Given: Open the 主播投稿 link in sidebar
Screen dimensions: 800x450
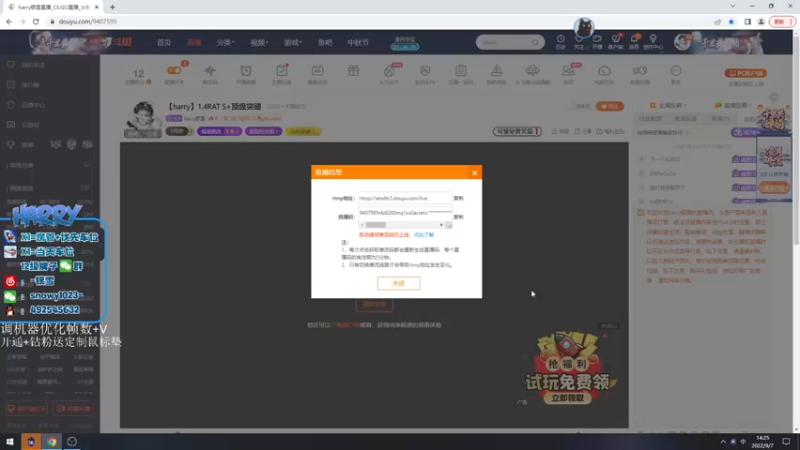Looking at the screenshot, I should (668, 105).
